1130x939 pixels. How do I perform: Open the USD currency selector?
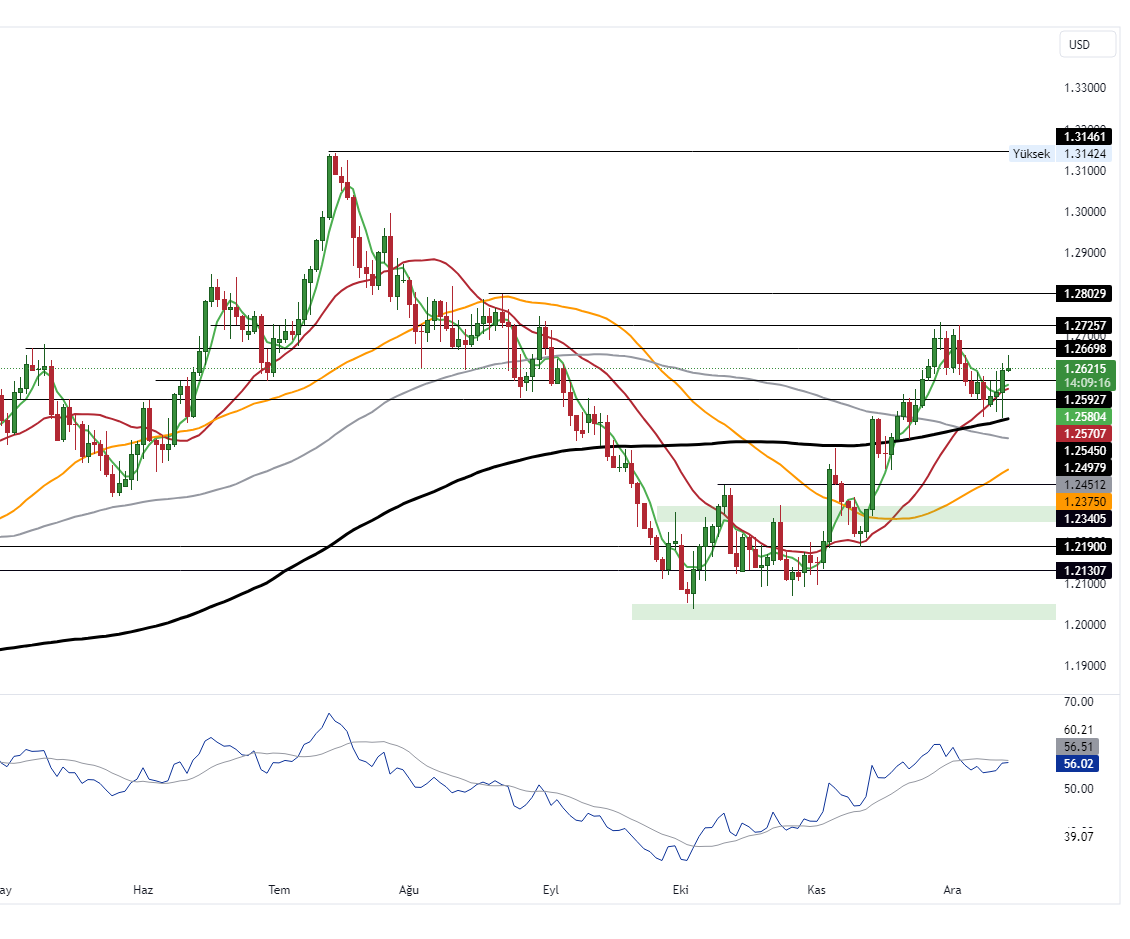[x=1087, y=44]
